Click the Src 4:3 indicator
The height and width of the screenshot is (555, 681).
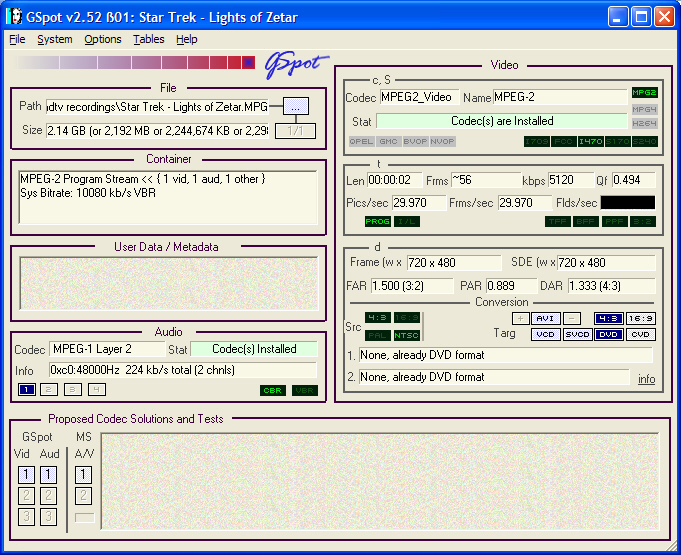(x=378, y=318)
